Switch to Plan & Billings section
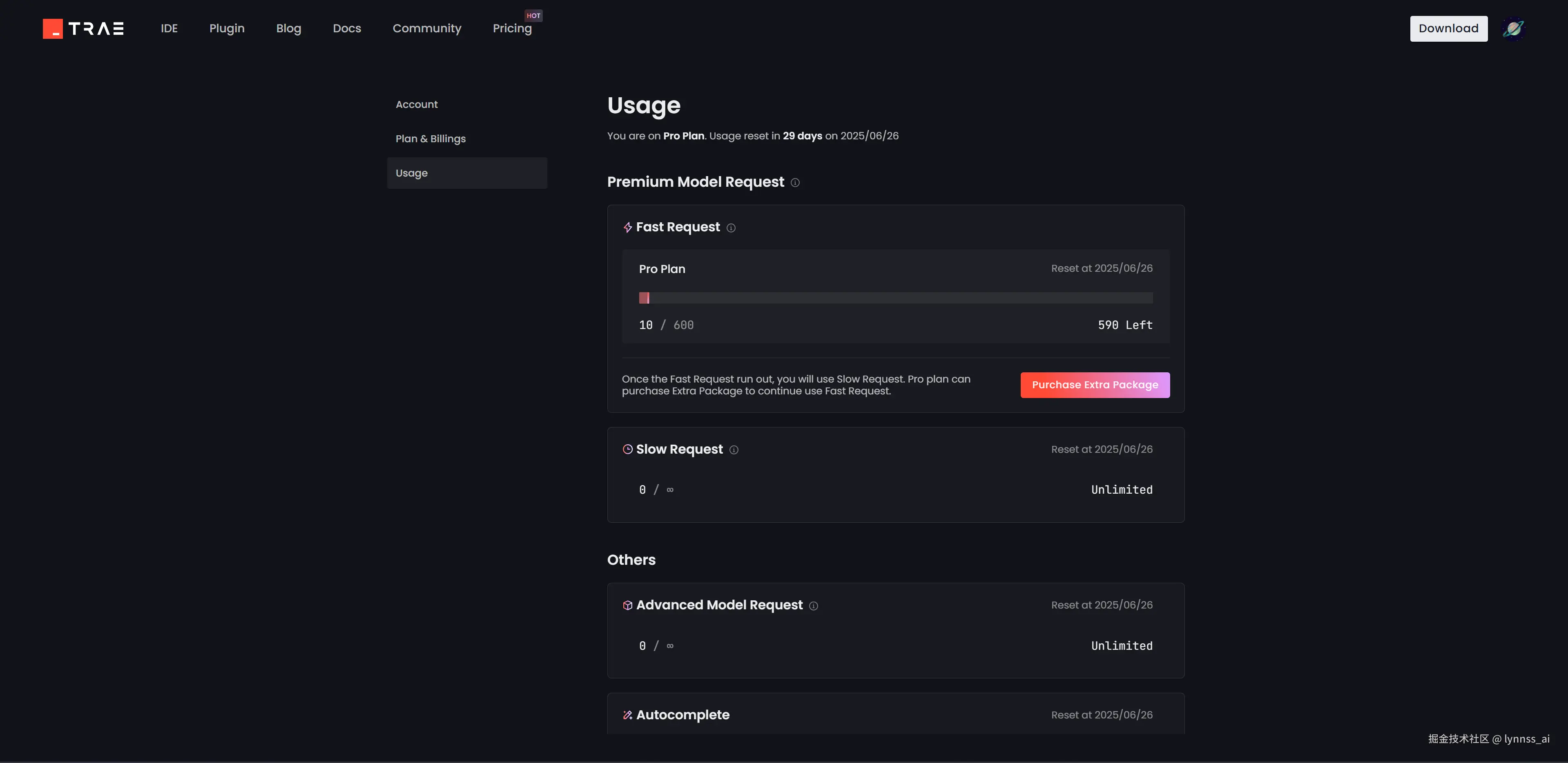 (x=430, y=139)
